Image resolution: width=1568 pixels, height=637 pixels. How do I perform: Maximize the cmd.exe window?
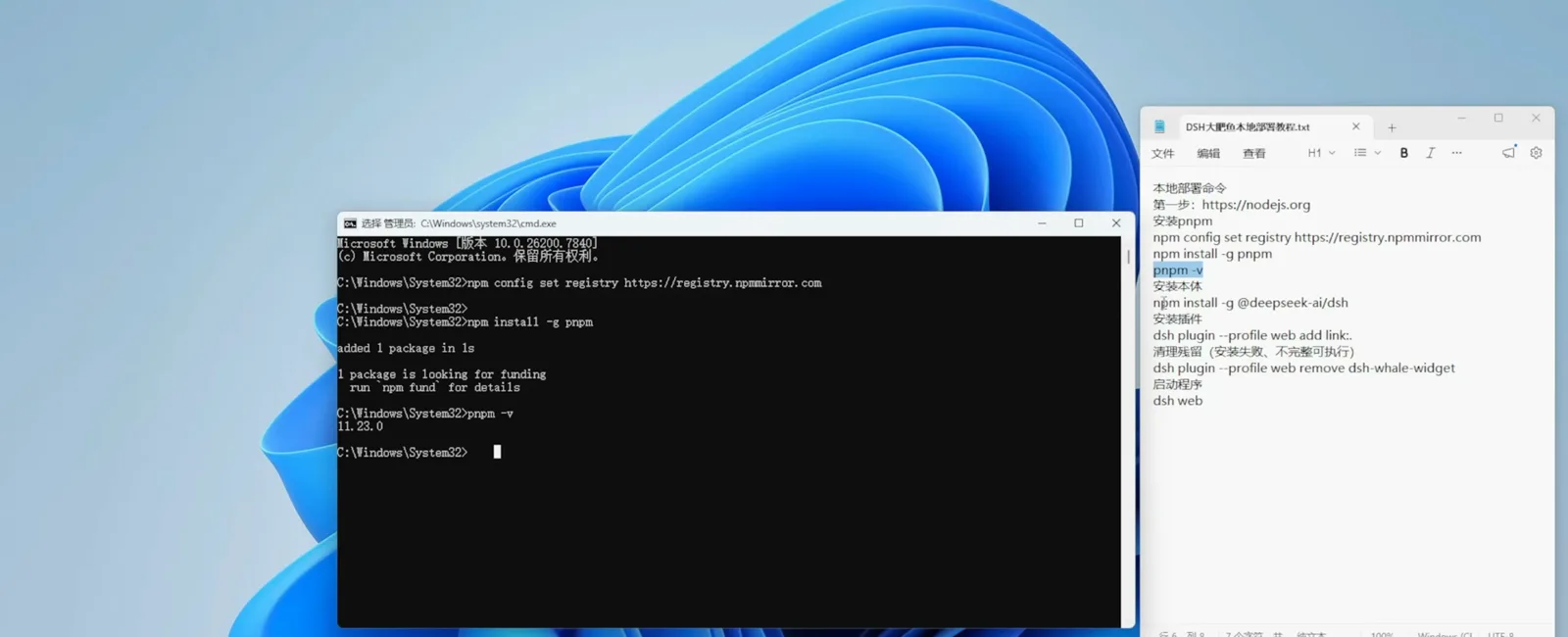(1079, 223)
